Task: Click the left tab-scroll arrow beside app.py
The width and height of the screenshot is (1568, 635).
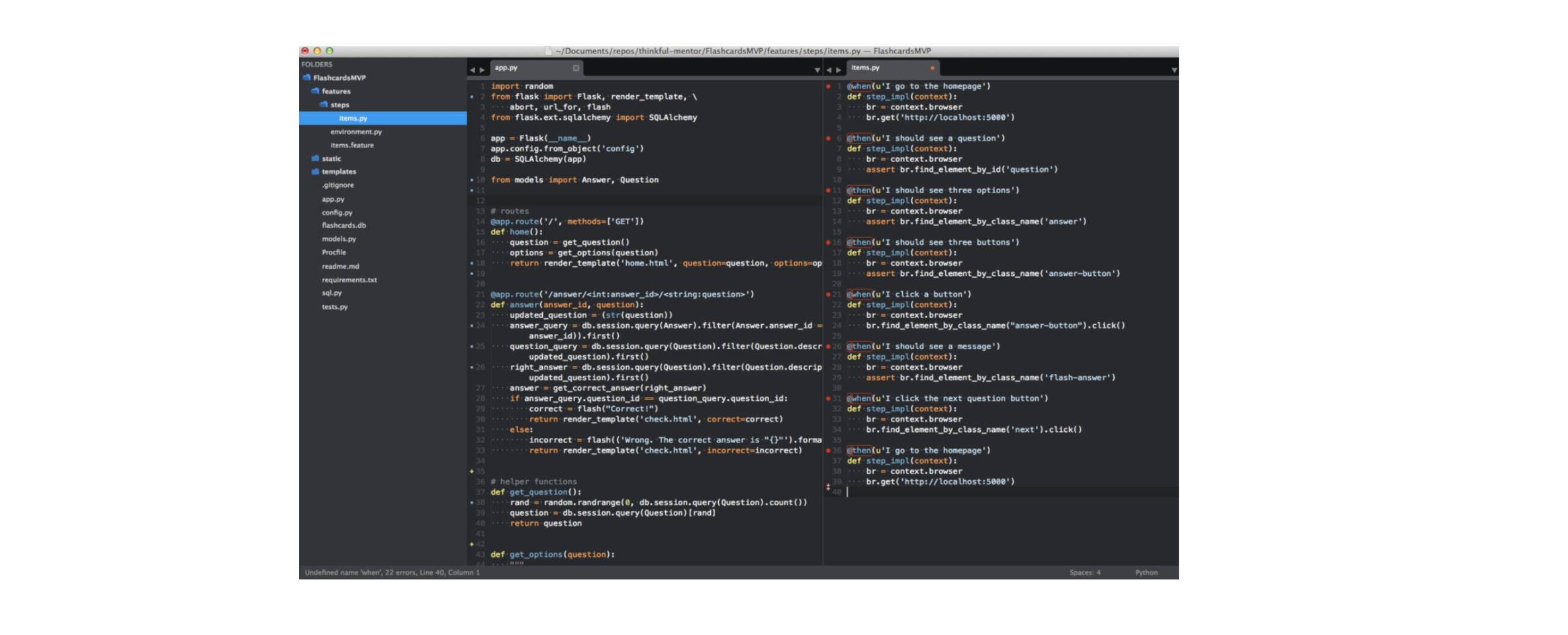Action: 472,68
